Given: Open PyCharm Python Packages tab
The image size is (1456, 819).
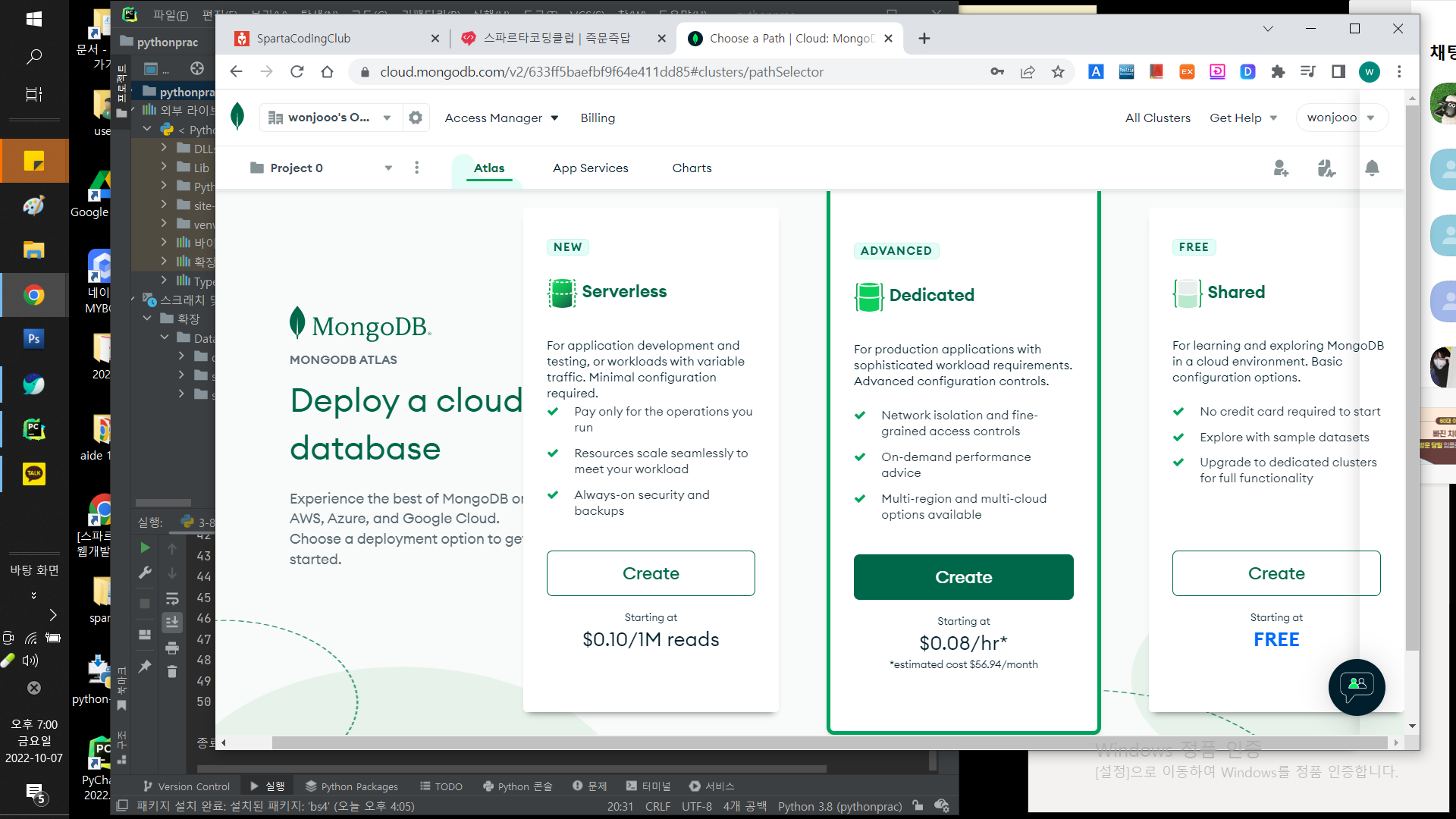Looking at the screenshot, I should click(352, 786).
